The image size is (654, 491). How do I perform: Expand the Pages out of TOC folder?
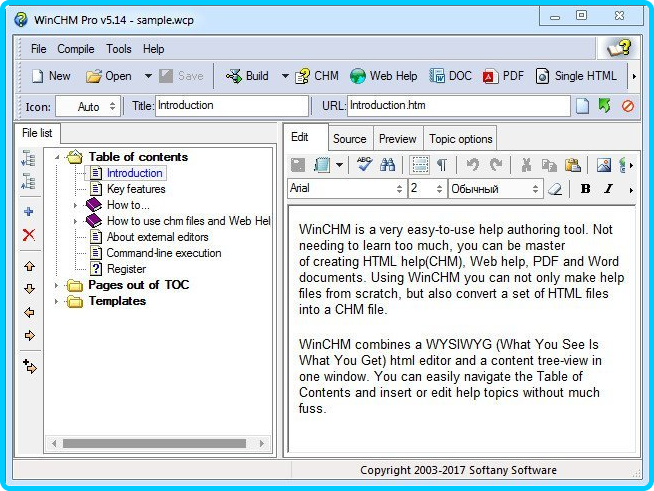[x=56, y=286]
